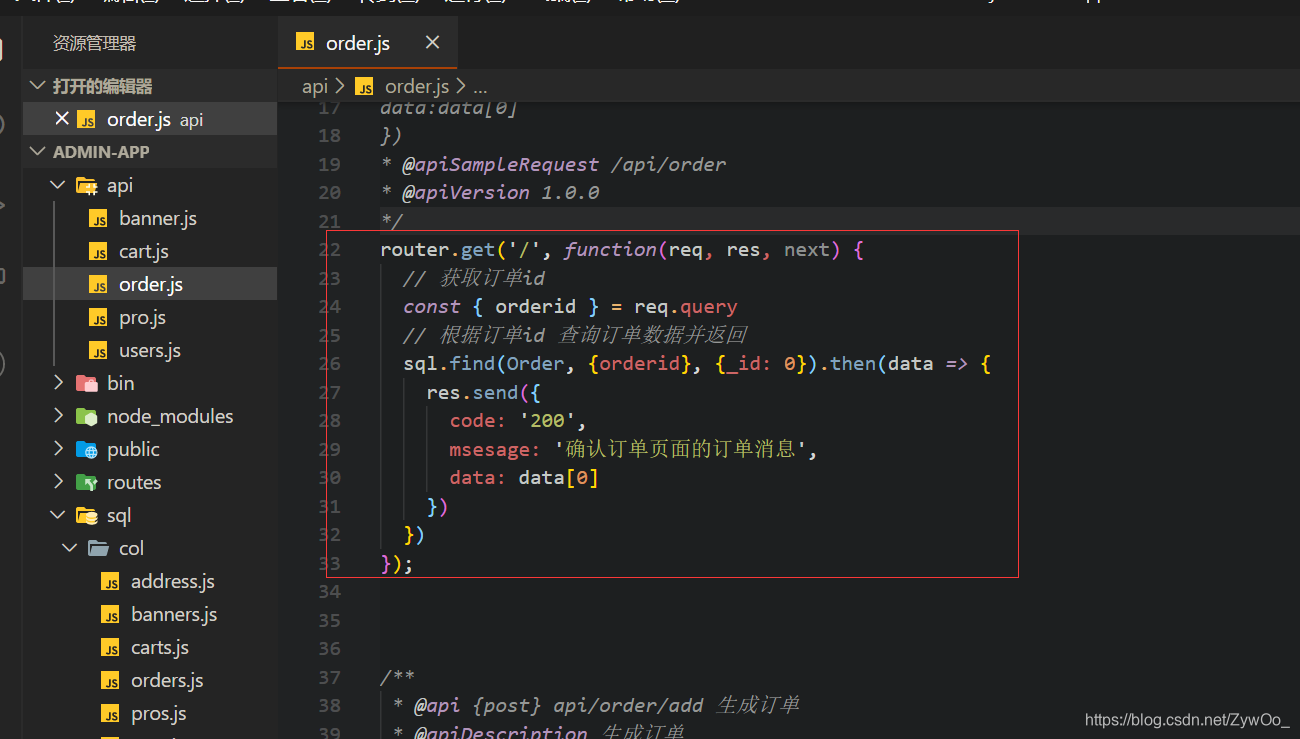Click the JS icon beside pro.js
1300x739 pixels.
click(x=98, y=318)
